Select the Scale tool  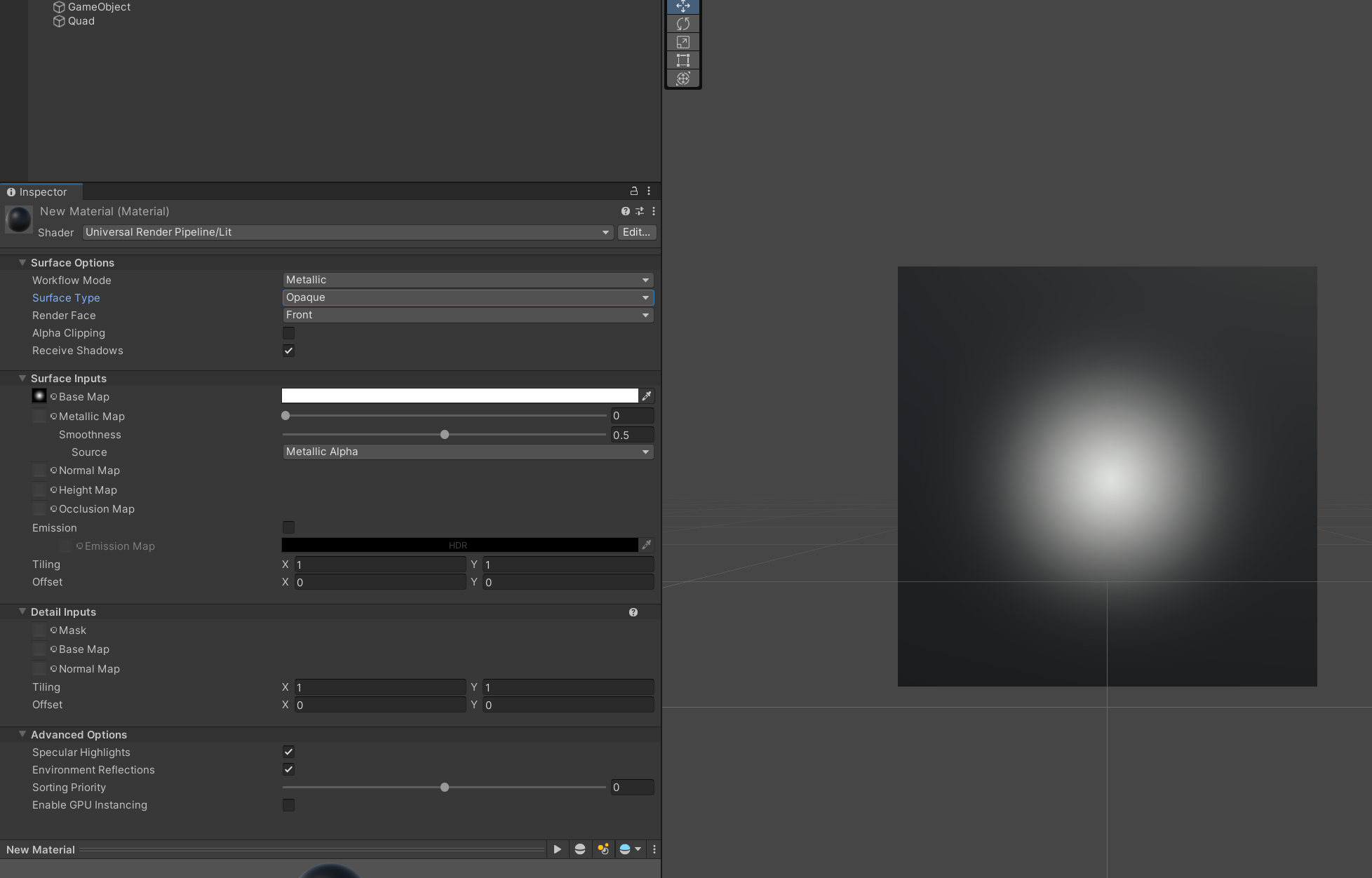(x=682, y=42)
